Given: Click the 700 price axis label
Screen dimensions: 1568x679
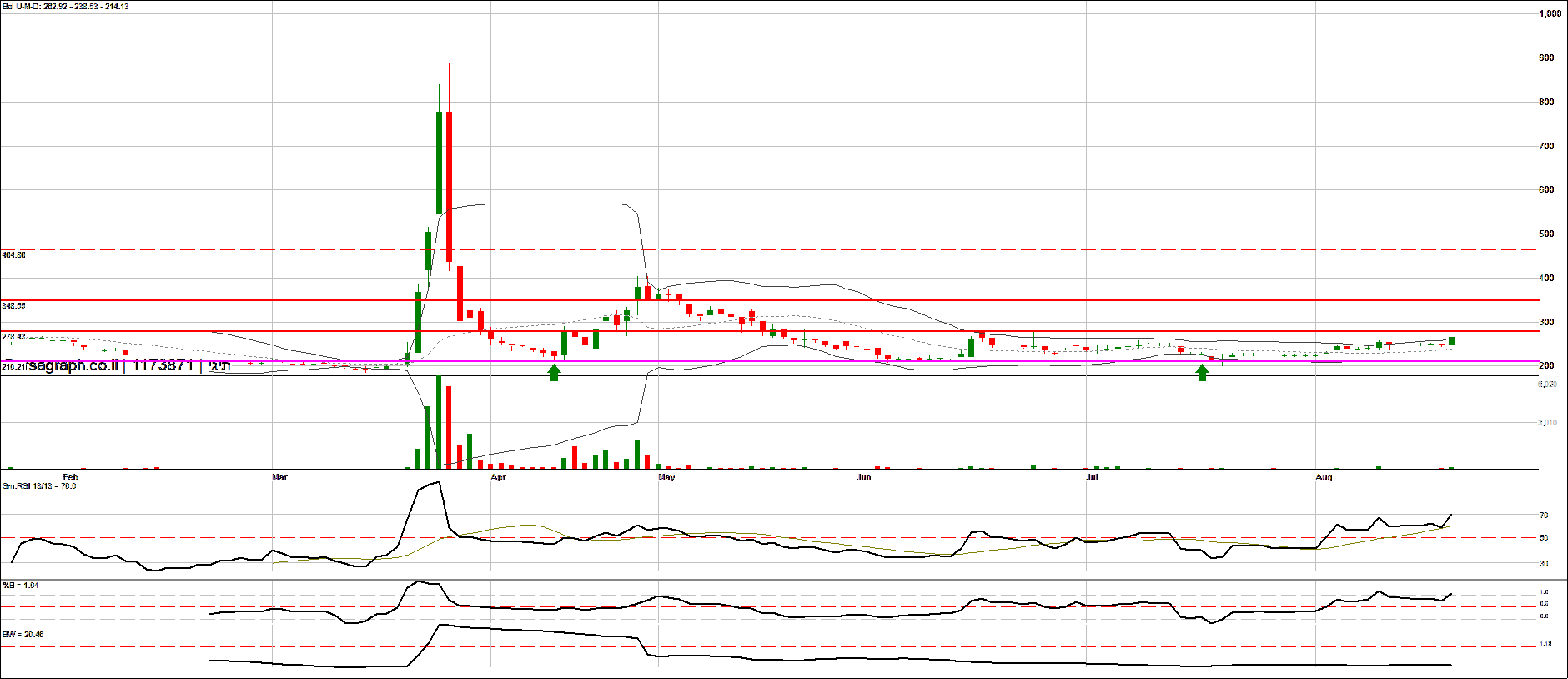Looking at the screenshot, I should click(1546, 146).
